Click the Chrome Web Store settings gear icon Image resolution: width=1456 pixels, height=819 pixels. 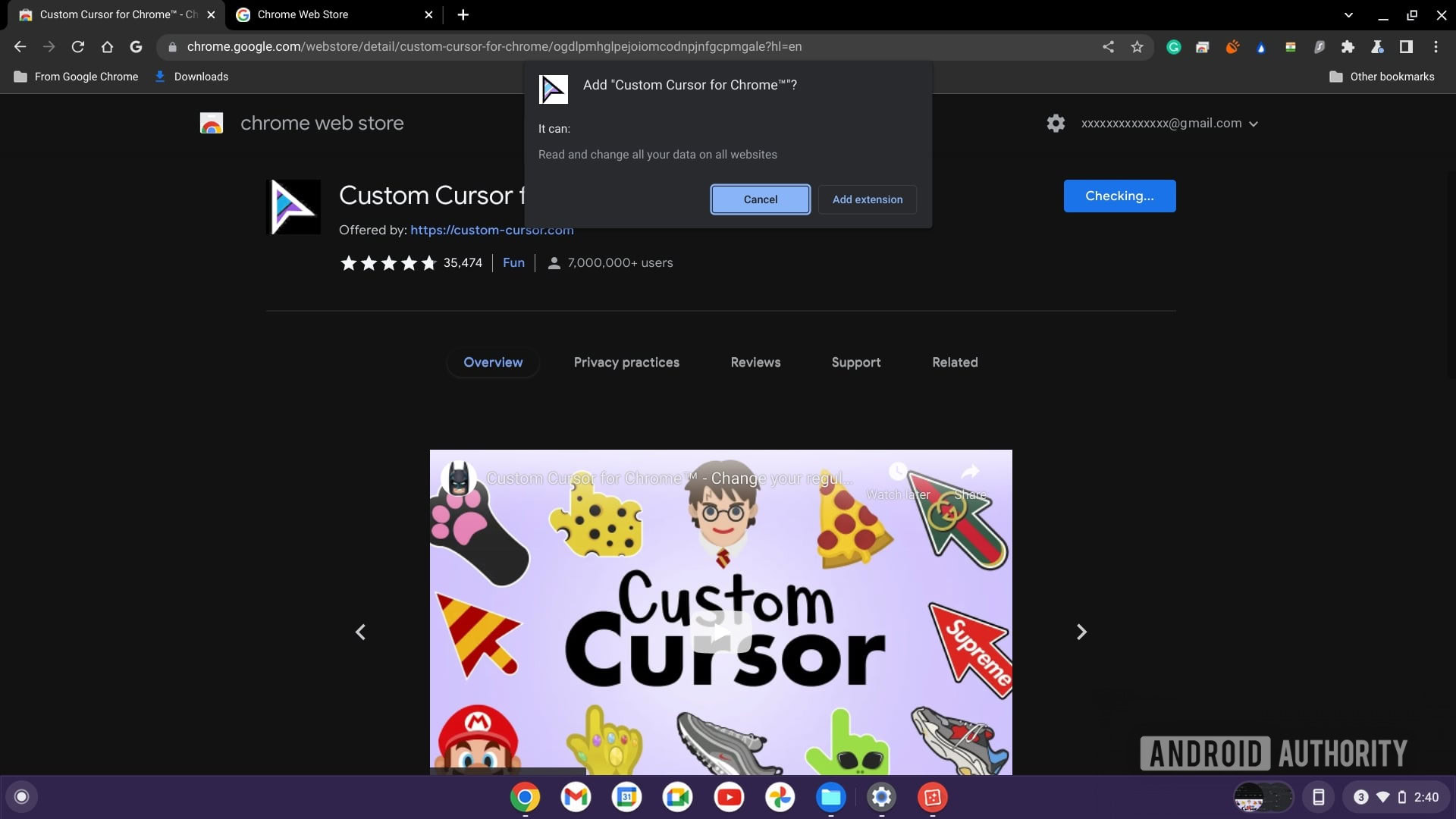[x=1055, y=122]
